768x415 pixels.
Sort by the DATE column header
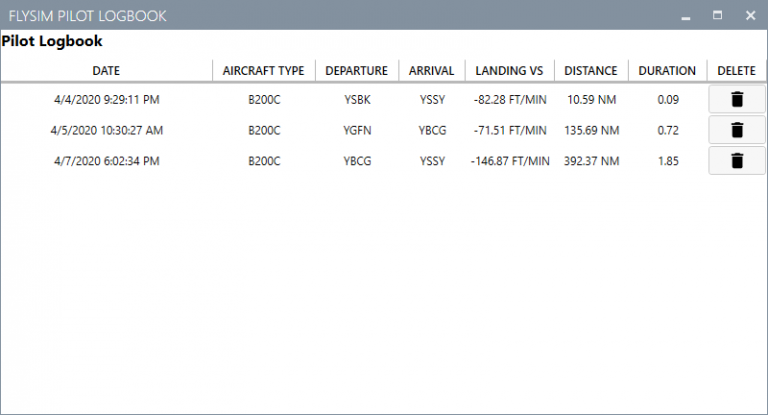(105, 71)
